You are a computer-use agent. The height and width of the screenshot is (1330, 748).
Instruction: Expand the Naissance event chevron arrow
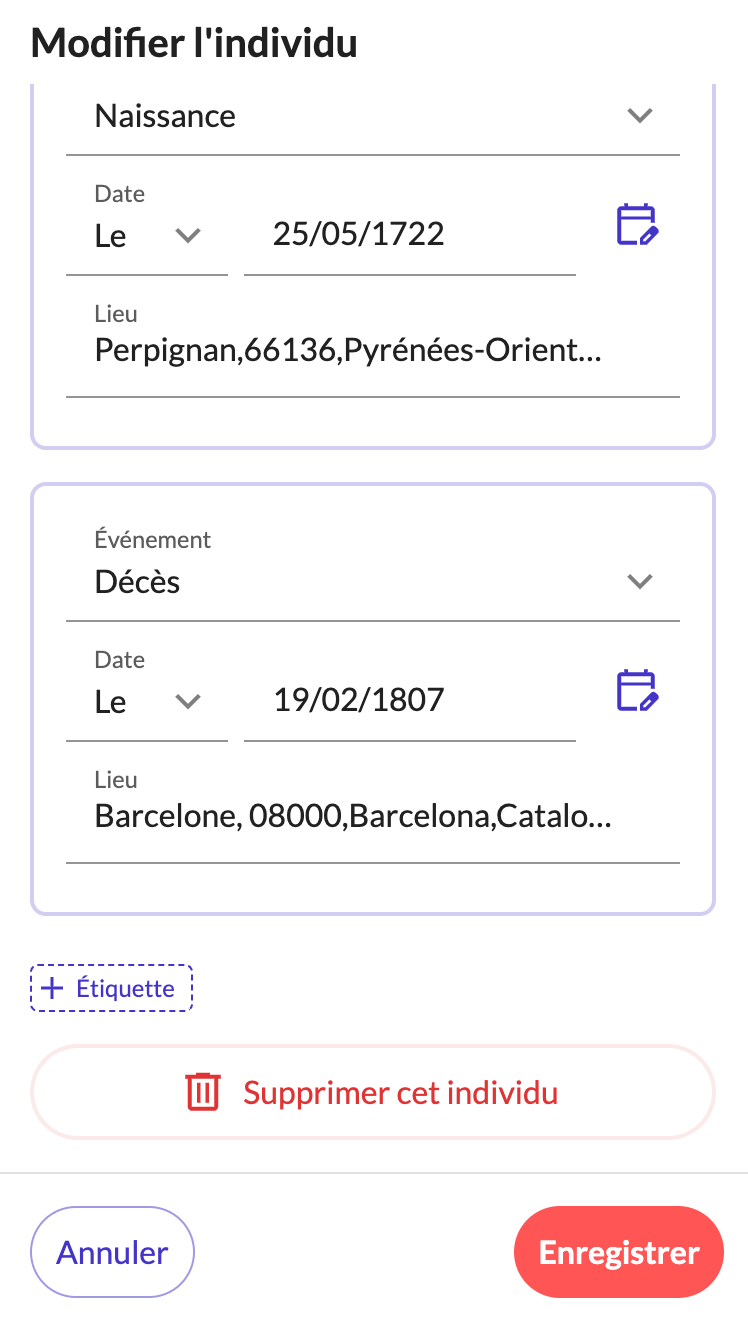tap(639, 116)
